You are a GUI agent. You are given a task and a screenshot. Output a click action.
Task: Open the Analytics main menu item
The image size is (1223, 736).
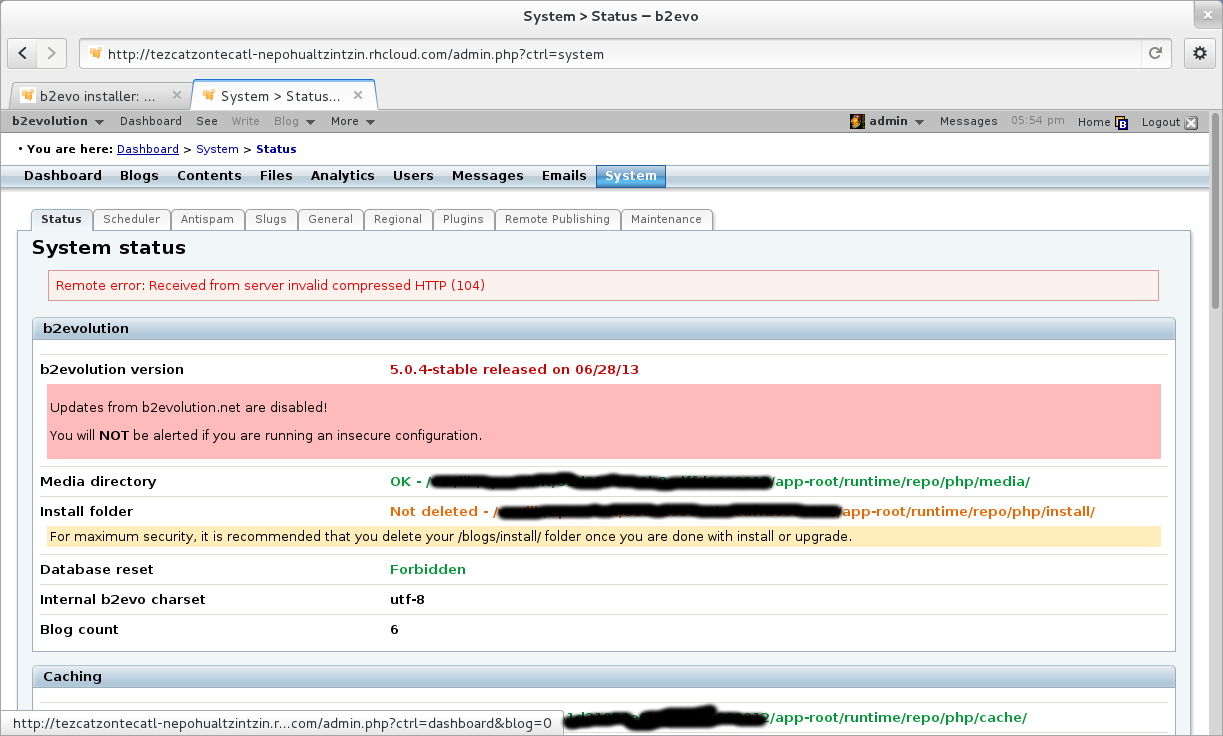click(342, 176)
